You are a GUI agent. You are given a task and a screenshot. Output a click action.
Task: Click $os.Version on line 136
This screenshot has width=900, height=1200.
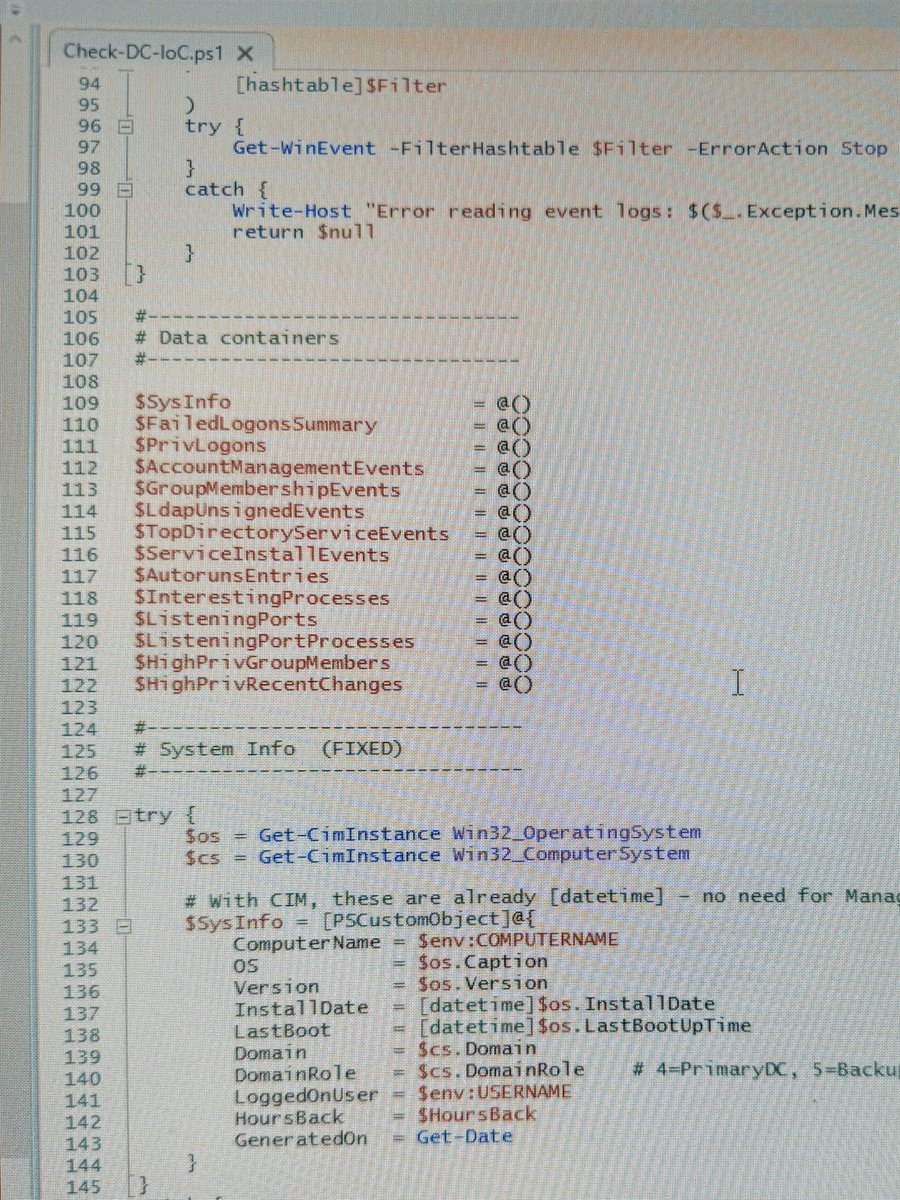pyautogui.click(x=483, y=983)
